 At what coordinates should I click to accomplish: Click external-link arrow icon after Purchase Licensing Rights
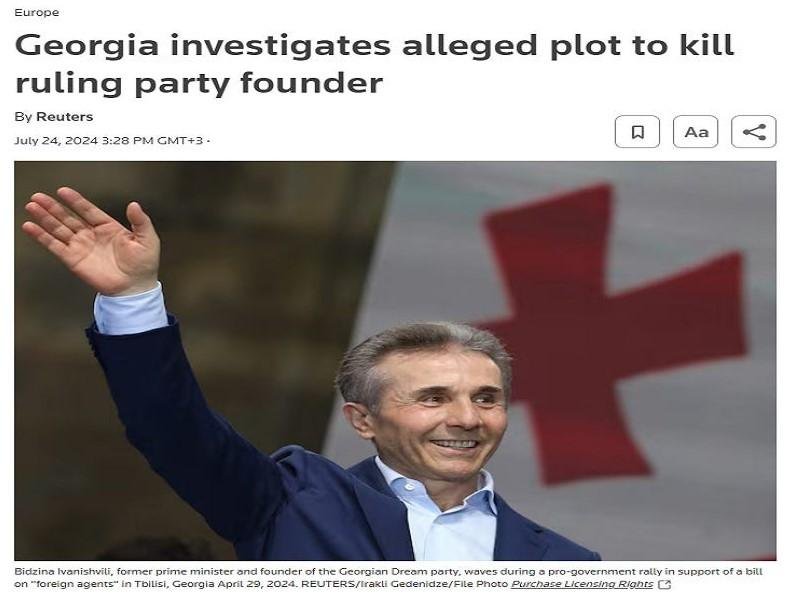click(665, 585)
